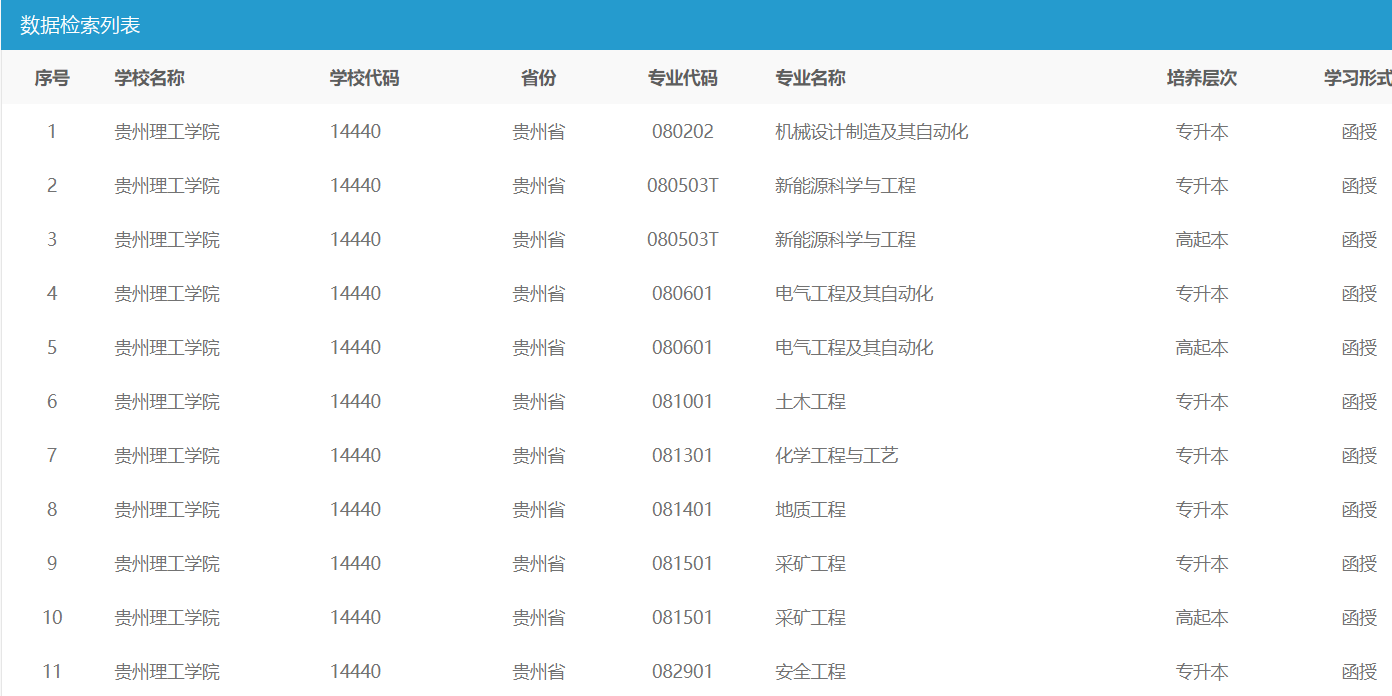The width and height of the screenshot is (1392, 696).
Task: Select major code 081401
Action: [x=683, y=510]
